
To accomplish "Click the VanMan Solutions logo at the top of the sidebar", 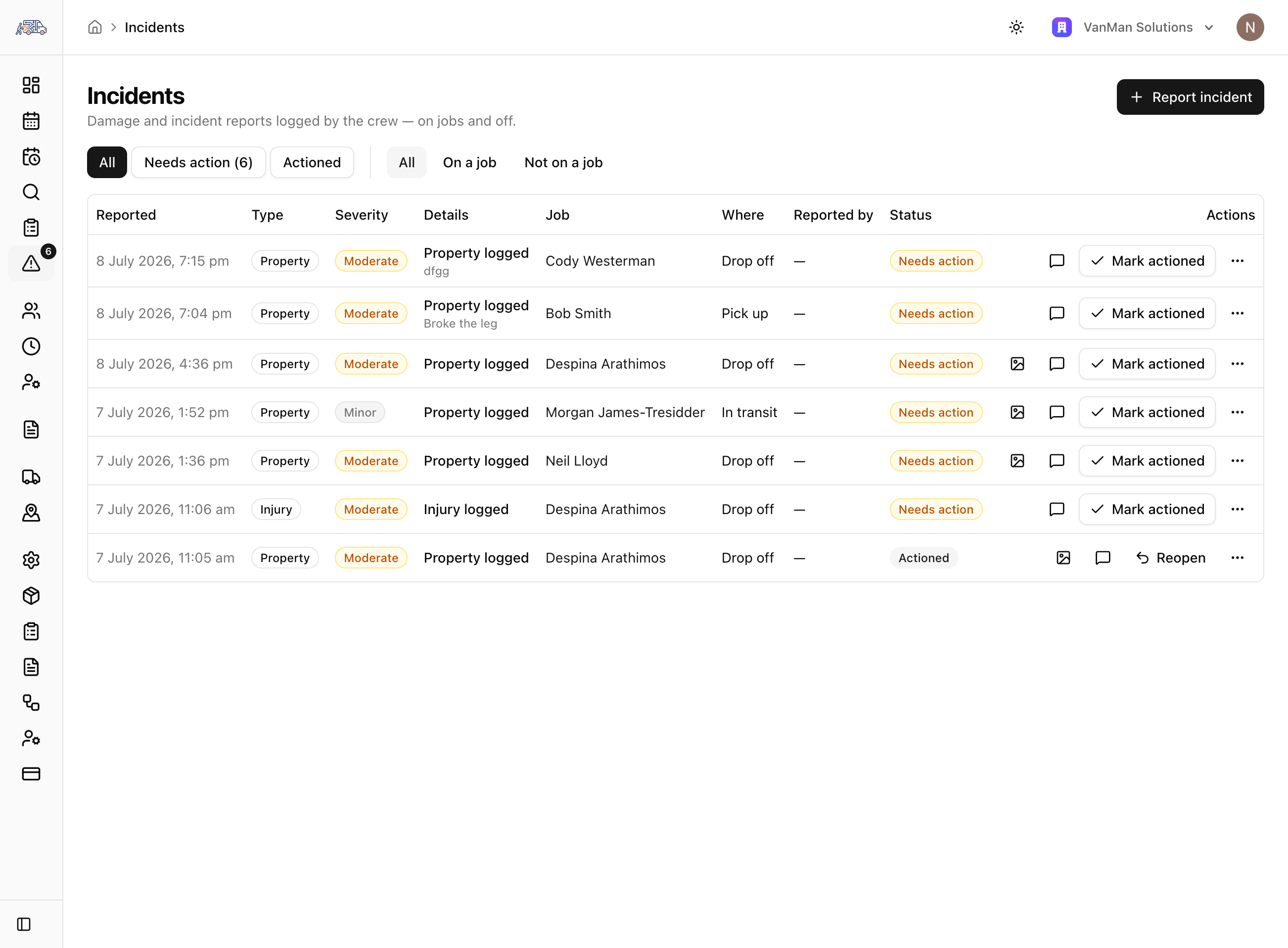I will coord(31,27).
